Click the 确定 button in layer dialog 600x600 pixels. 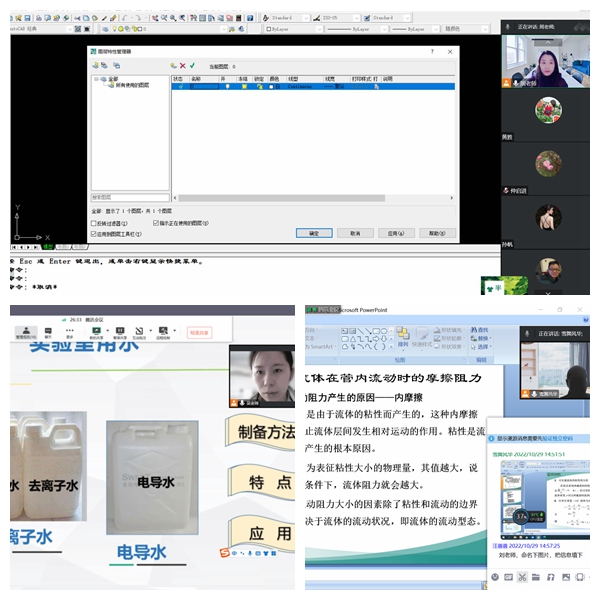[313, 233]
